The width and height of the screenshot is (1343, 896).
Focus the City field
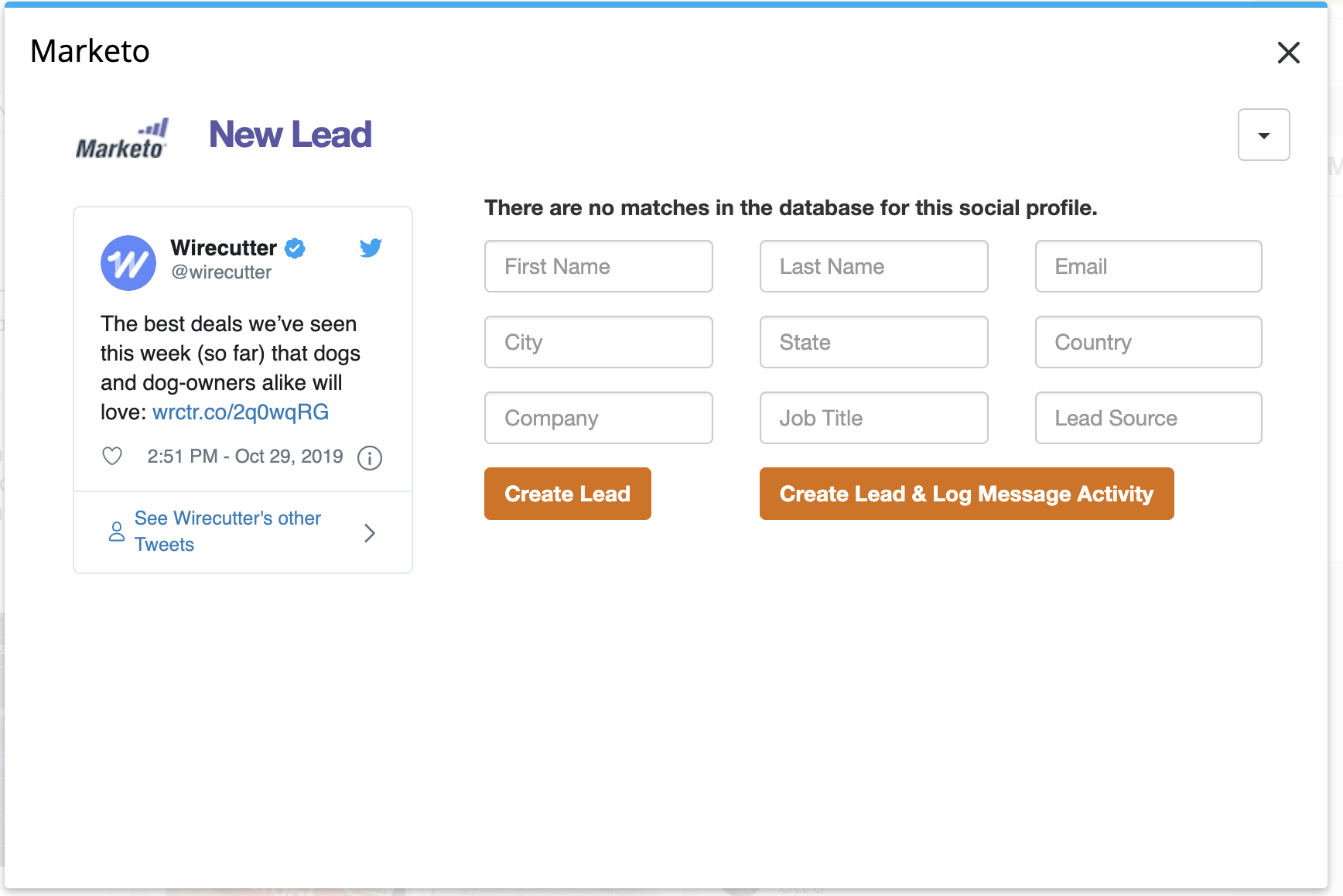598,342
